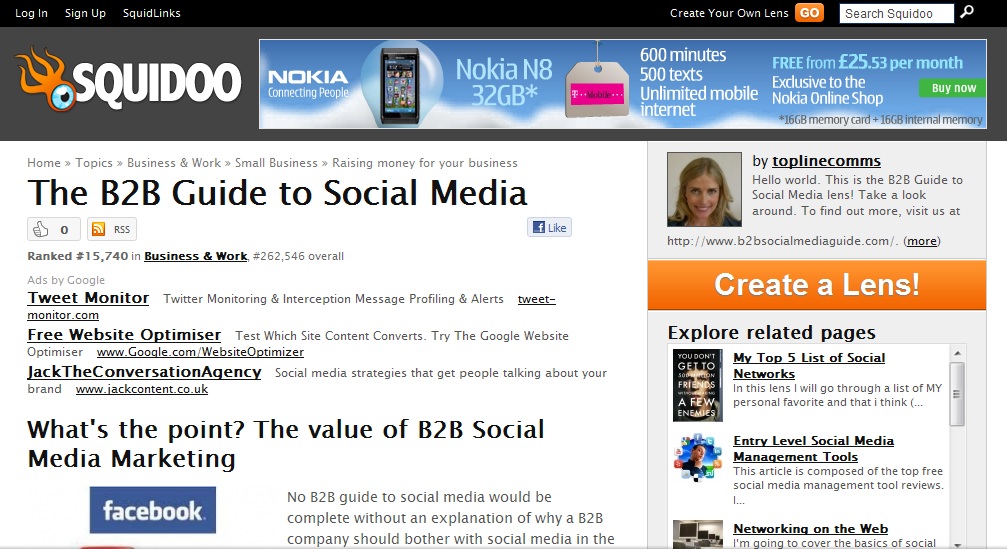Open My Top 5 List thumbnail
The image size is (1007, 549).
697,385
